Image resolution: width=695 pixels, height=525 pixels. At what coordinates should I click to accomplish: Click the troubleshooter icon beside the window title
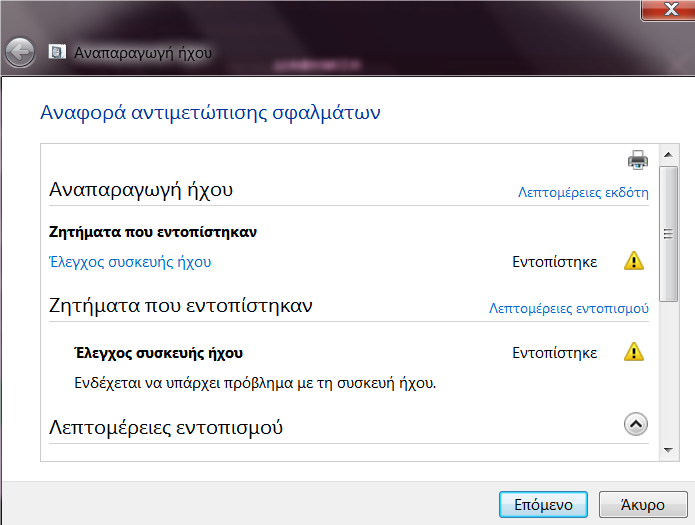point(57,52)
